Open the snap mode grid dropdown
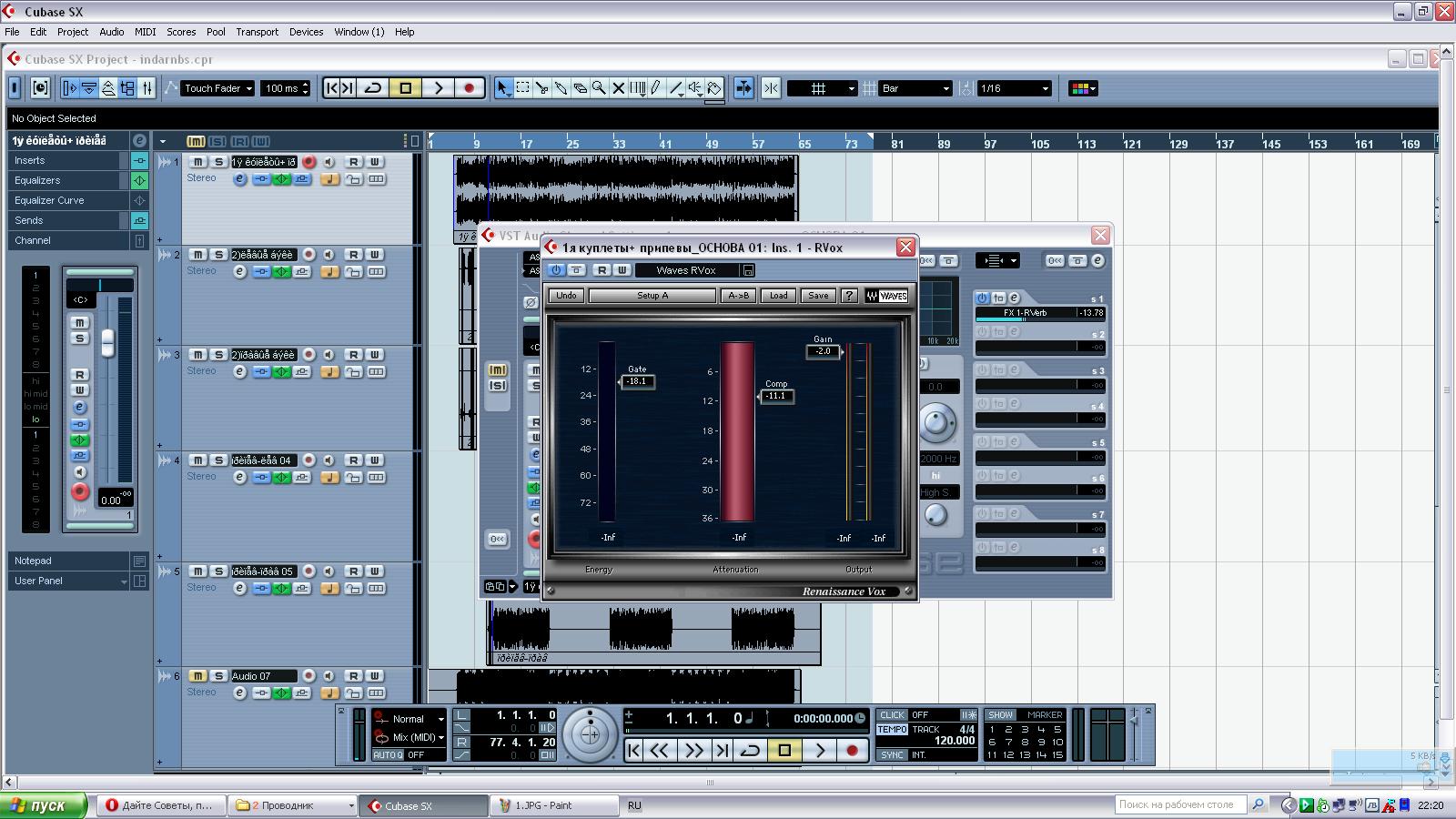The width and height of the screenshot is (1456, 819). coord(823,88)
